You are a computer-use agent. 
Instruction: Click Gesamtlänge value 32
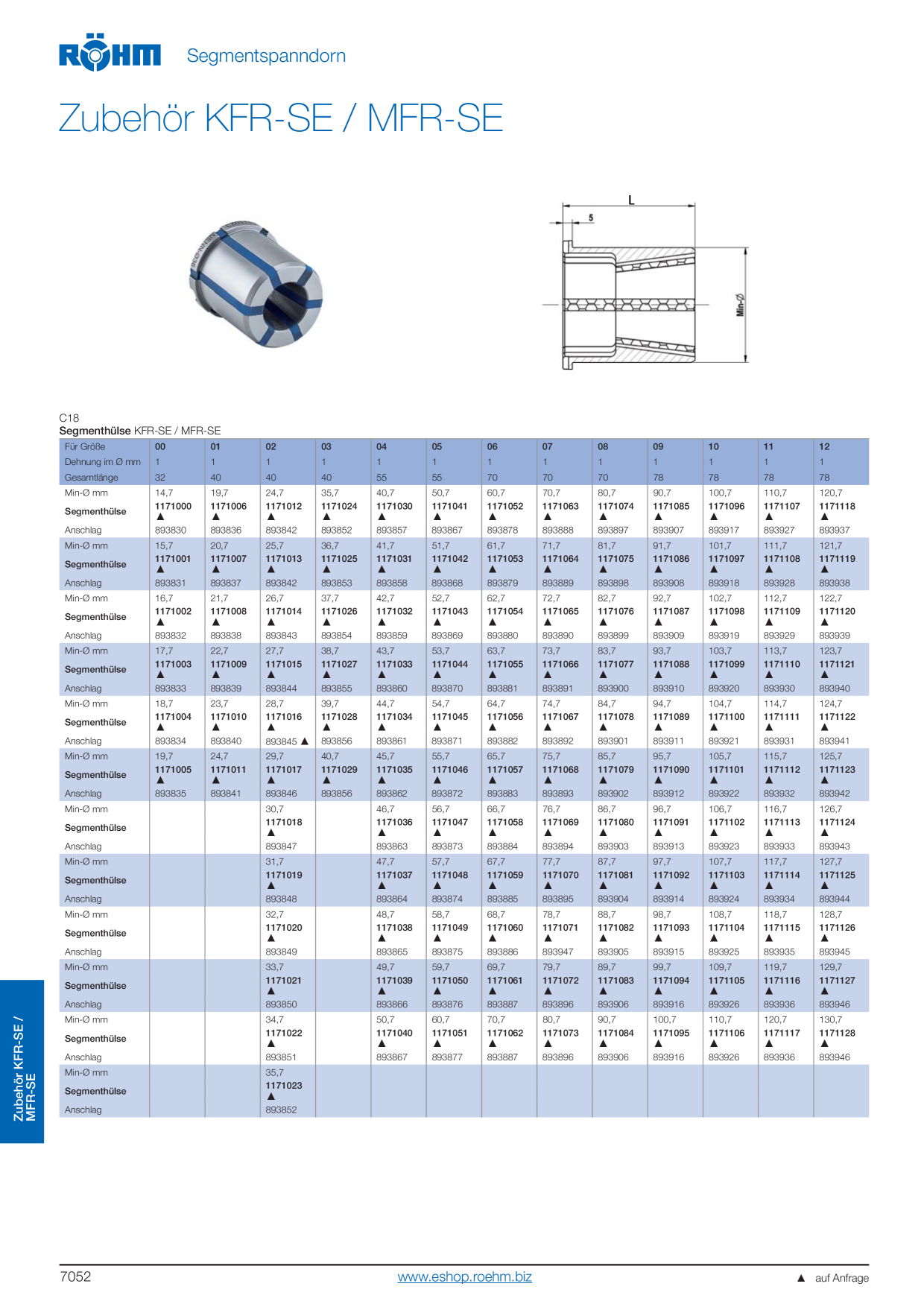(x=160, y=478)
